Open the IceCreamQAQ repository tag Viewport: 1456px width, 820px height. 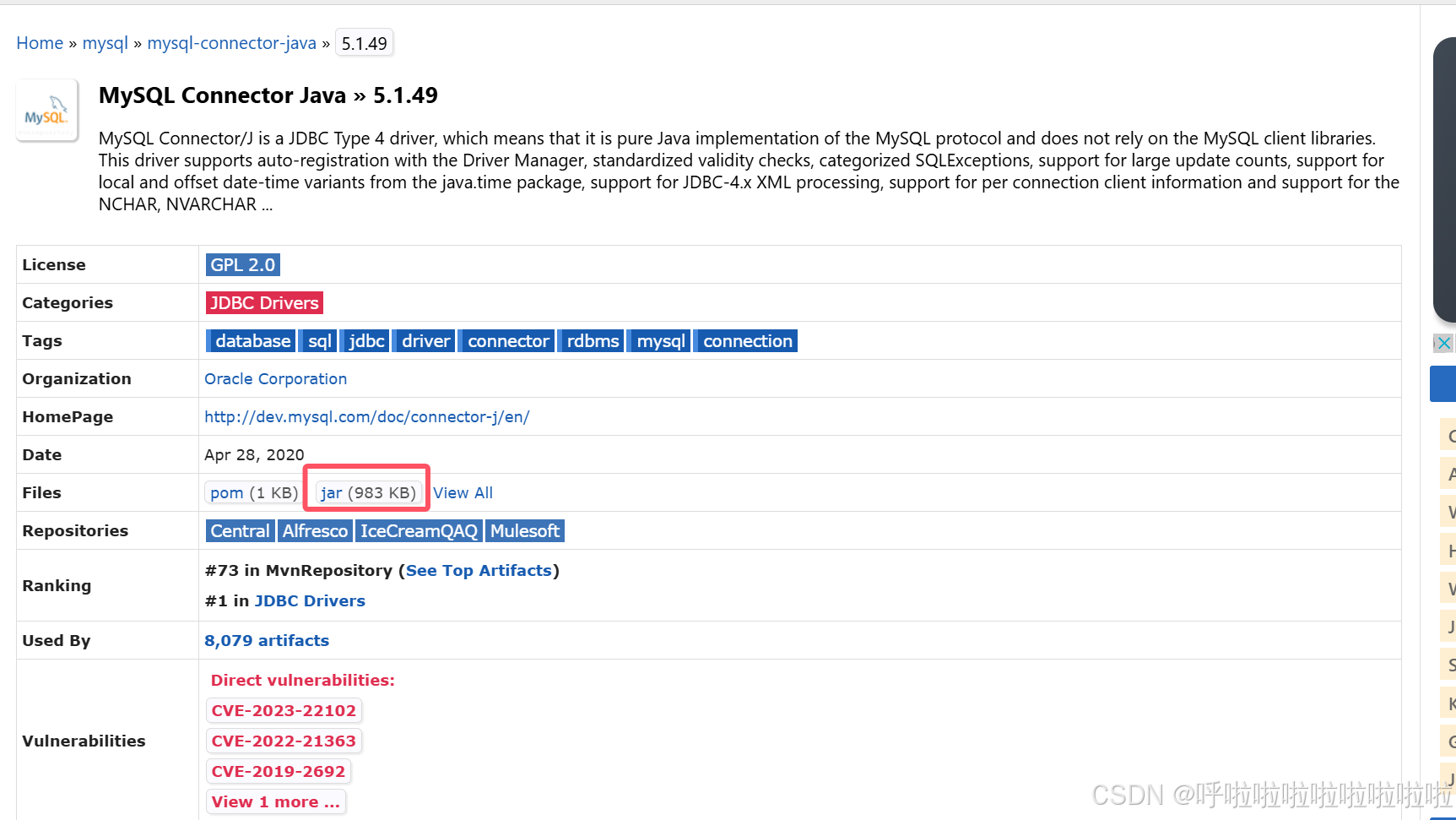[419, 531]
